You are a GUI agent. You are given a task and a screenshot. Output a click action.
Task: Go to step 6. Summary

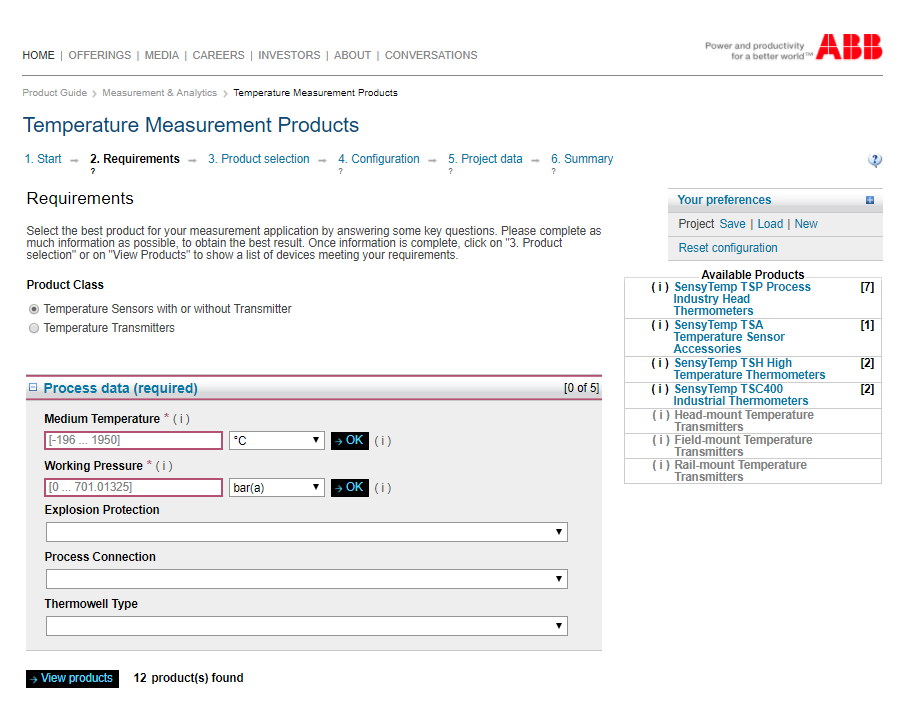tap(582, 159)
